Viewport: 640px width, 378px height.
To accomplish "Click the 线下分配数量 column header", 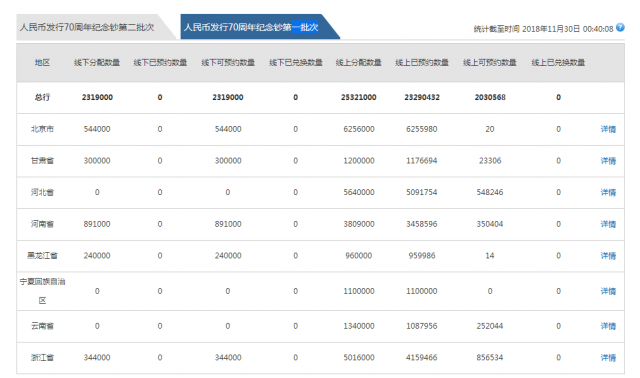I will click(x=97, y=62).
